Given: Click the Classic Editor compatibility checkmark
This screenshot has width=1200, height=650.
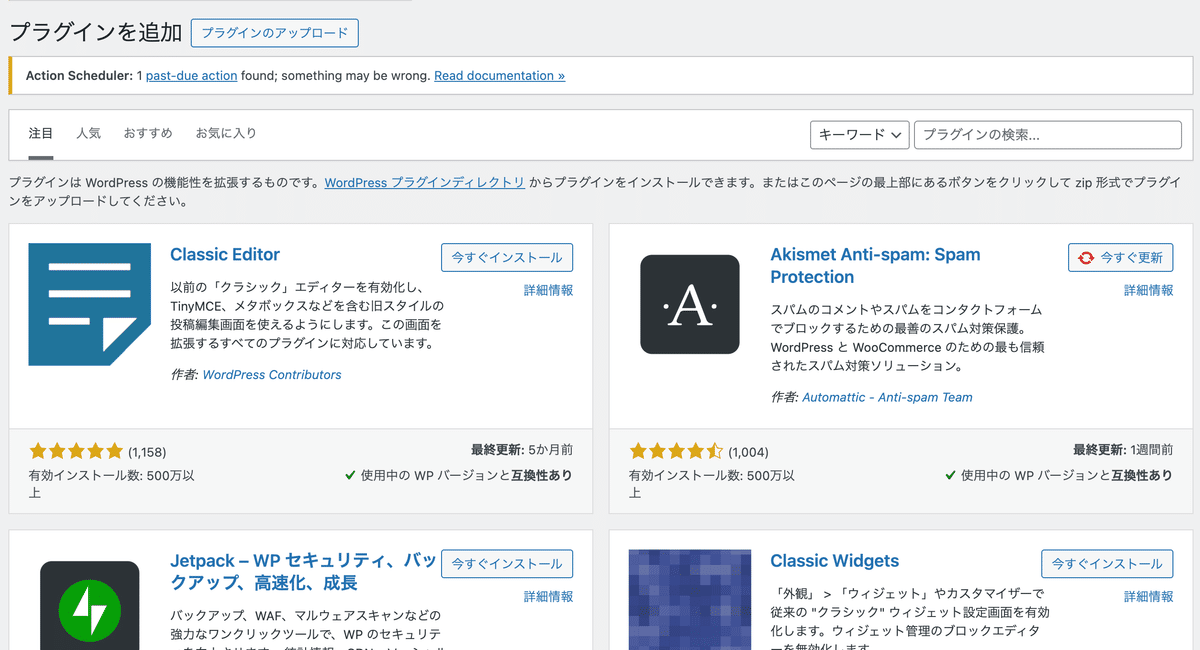Looking at the screenshot, I should (x=350, y=476).
